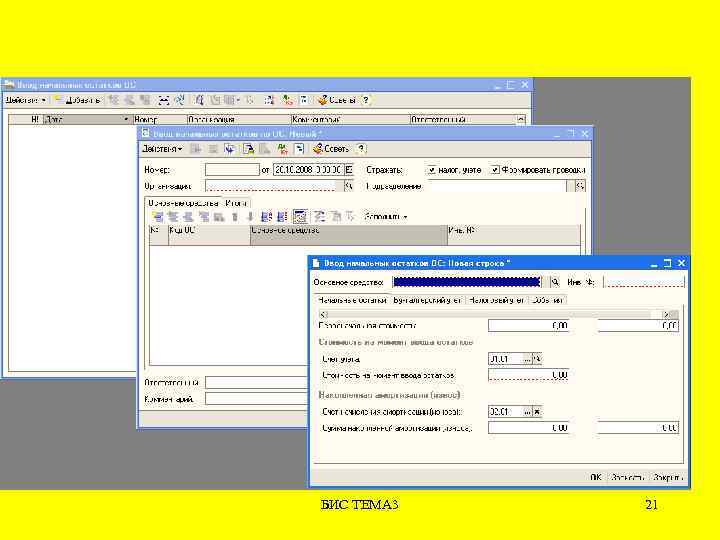
Task: Switch to the Бухгалтерский учет tab
Action: (x=427, y=300)
